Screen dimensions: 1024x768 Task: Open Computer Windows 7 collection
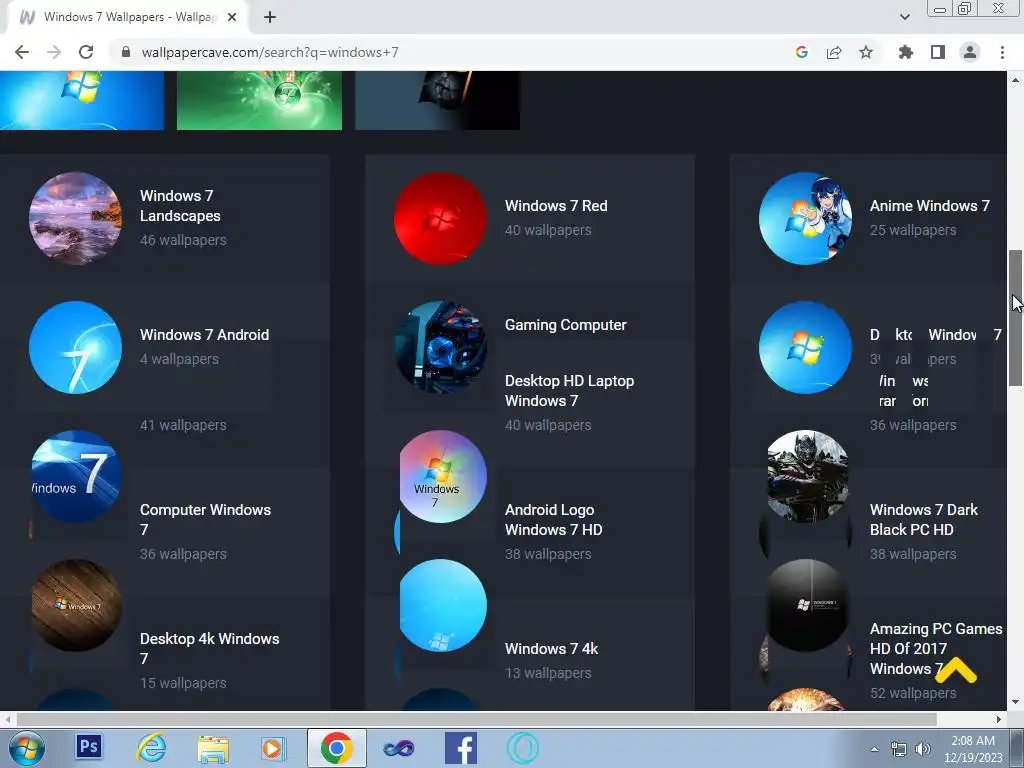(x=205, y=519)
